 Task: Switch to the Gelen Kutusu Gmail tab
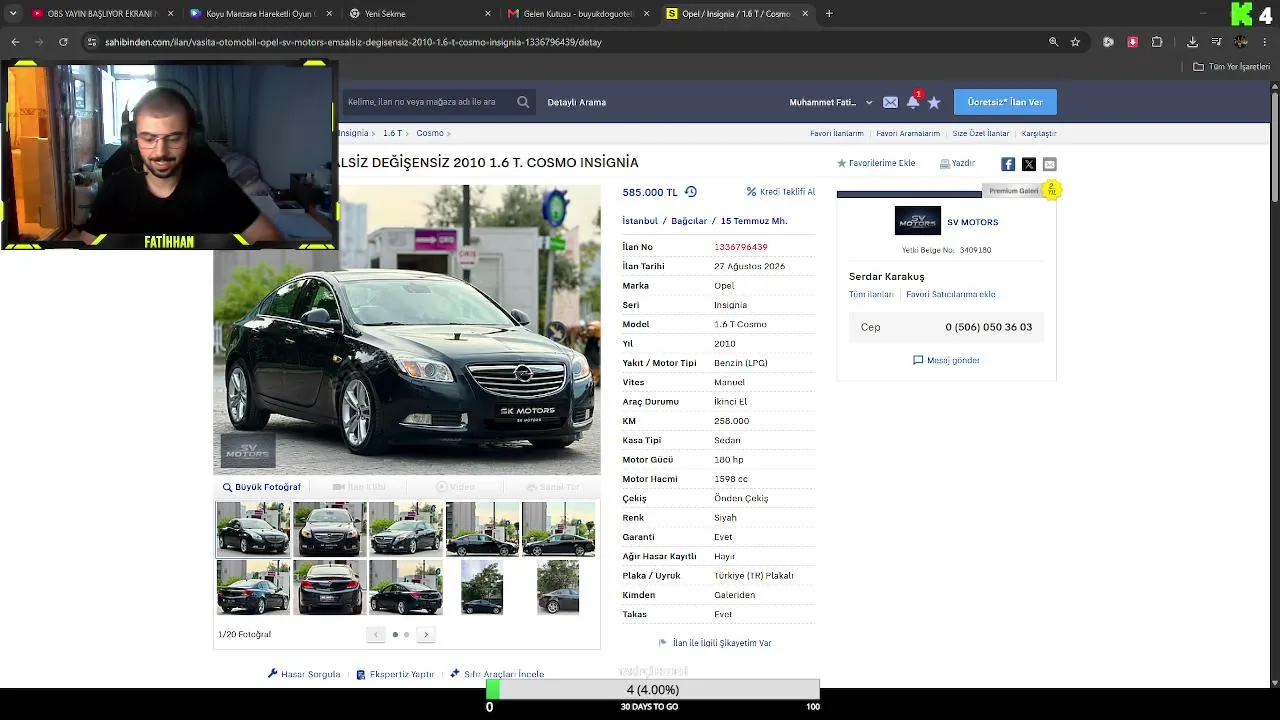tap(577, 14)
